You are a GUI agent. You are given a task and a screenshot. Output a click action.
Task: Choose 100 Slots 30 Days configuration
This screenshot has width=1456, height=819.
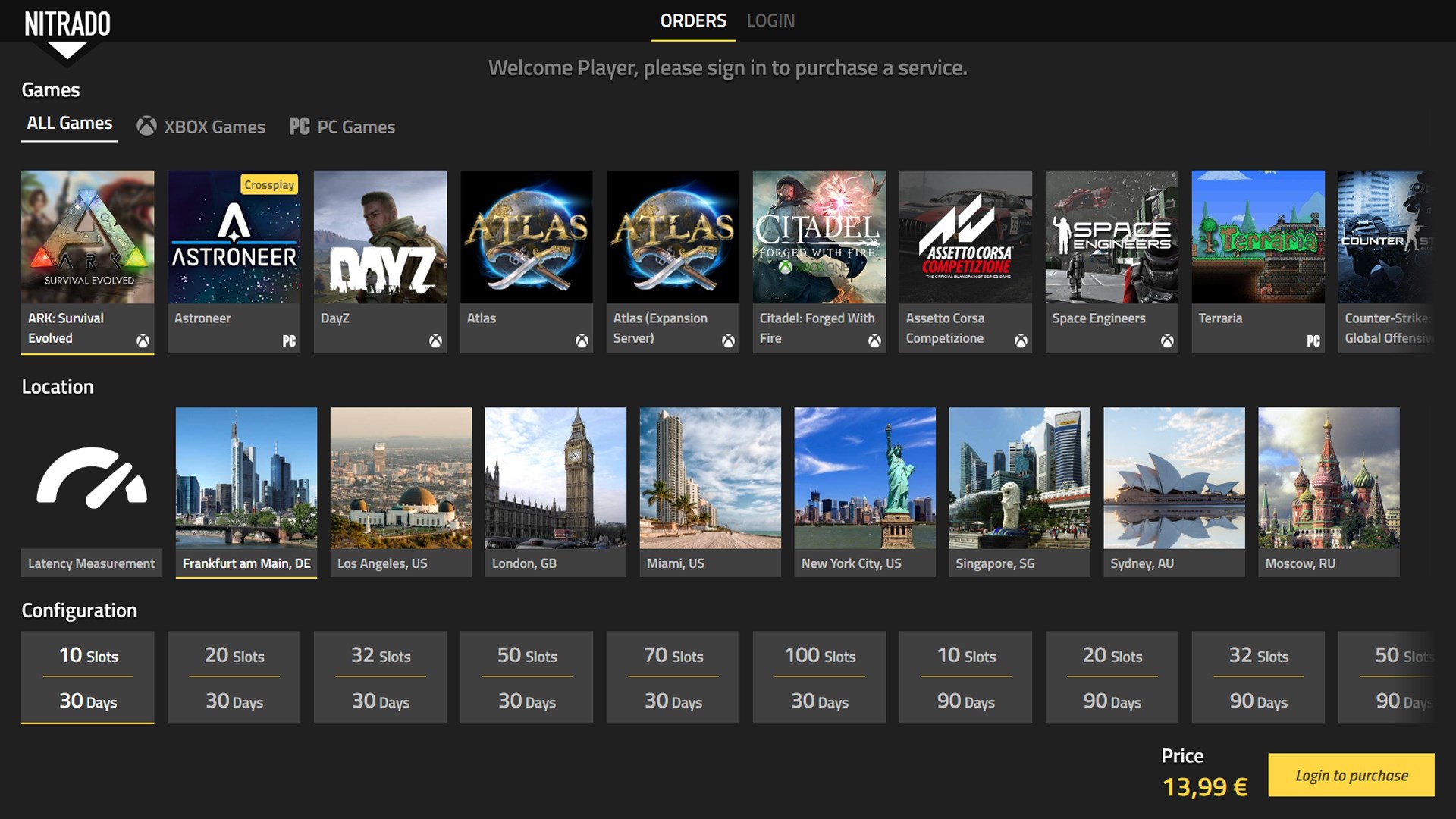820,677
